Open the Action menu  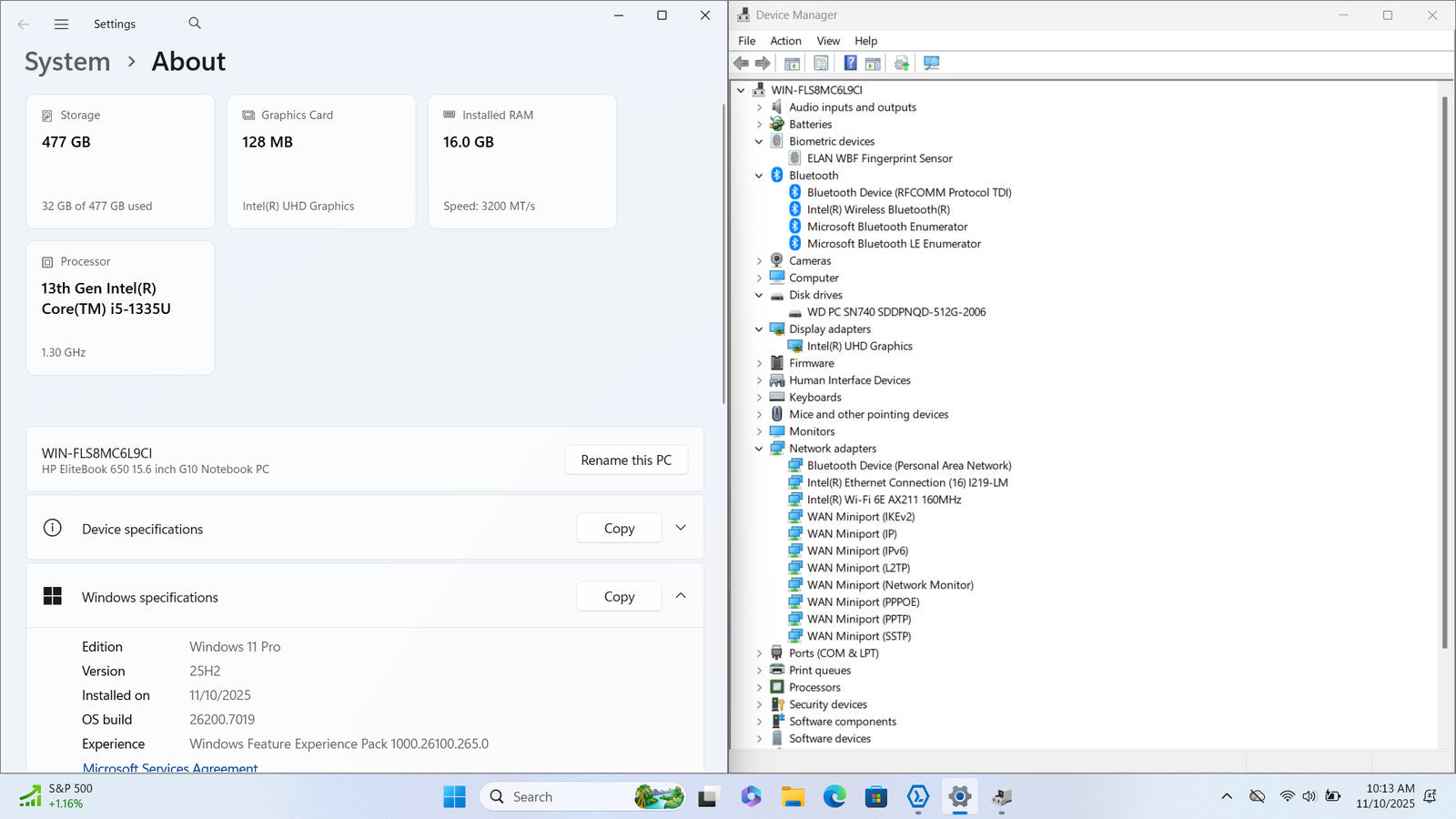(785, 41)
